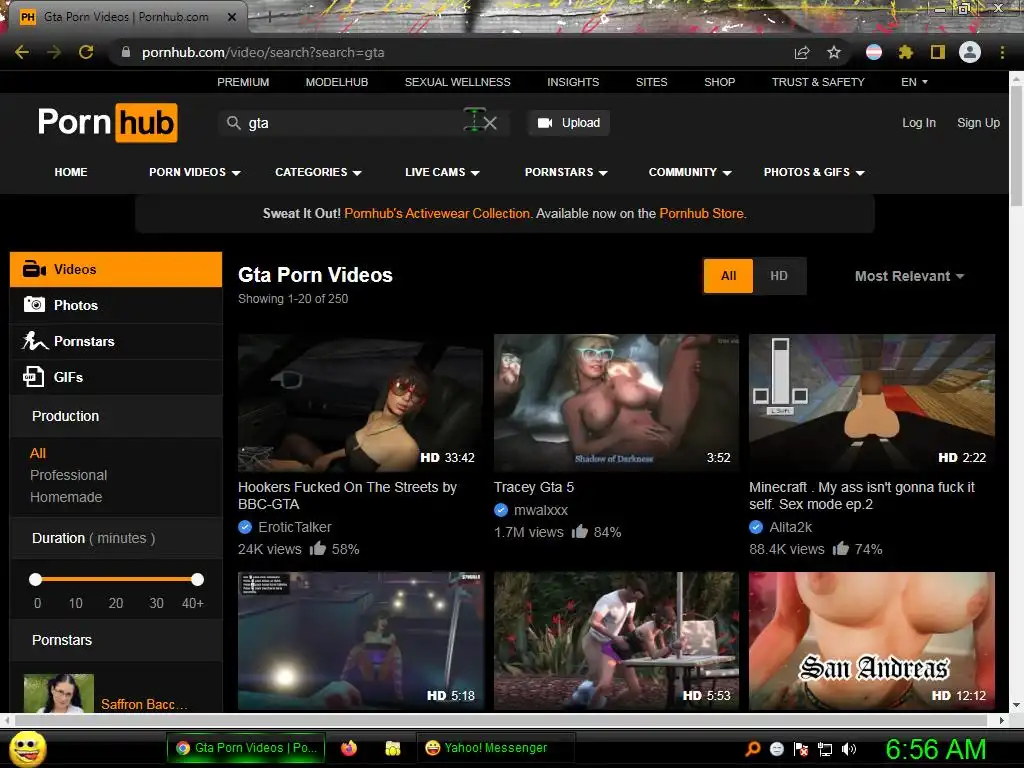This screenshot has height=768, width=1024.
Task: Select Pornstars in the left sidebar
Action: tap(116, 341)
